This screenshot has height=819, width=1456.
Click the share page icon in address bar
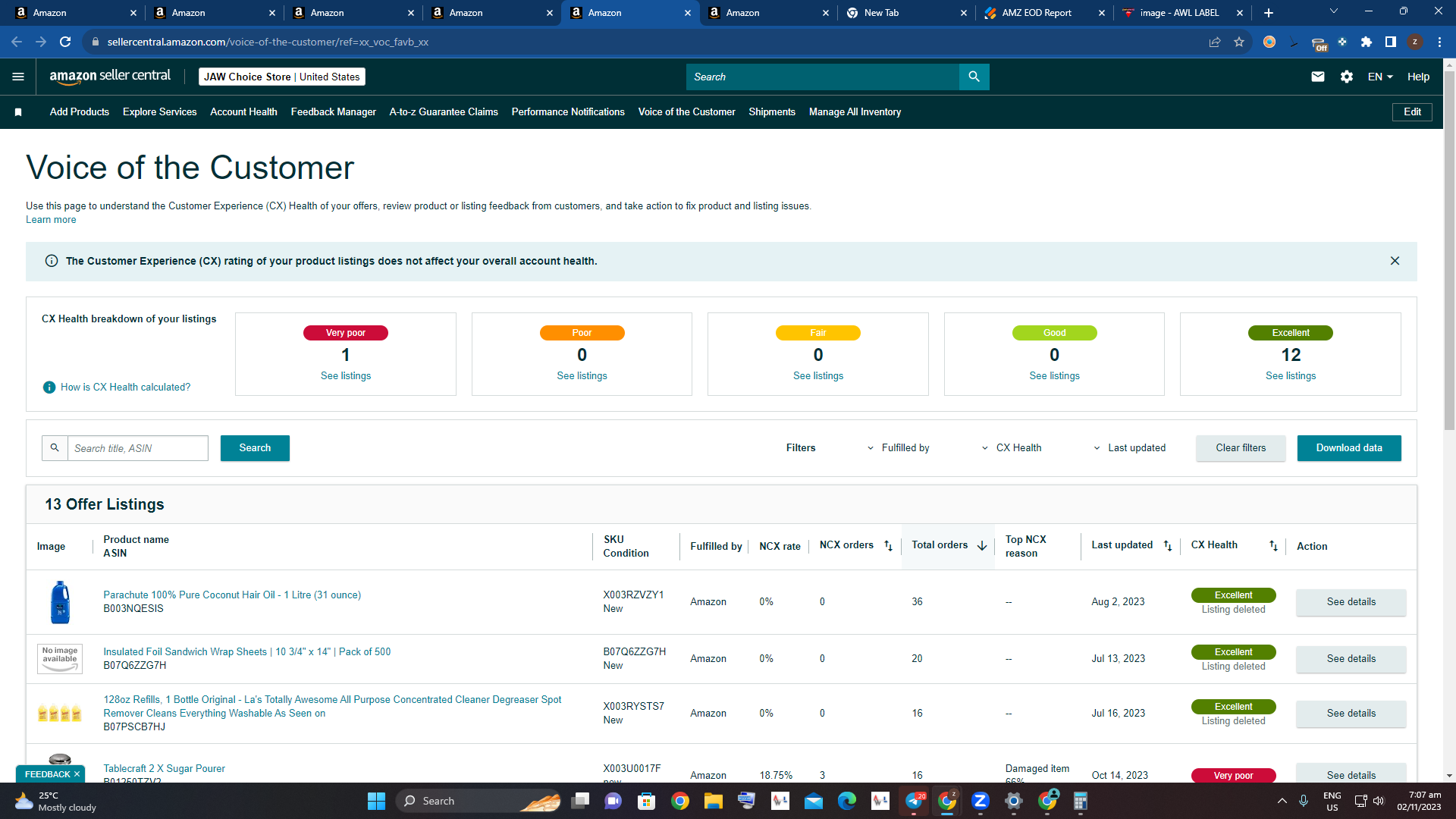pyautogui.click(x=1215, y=42)
